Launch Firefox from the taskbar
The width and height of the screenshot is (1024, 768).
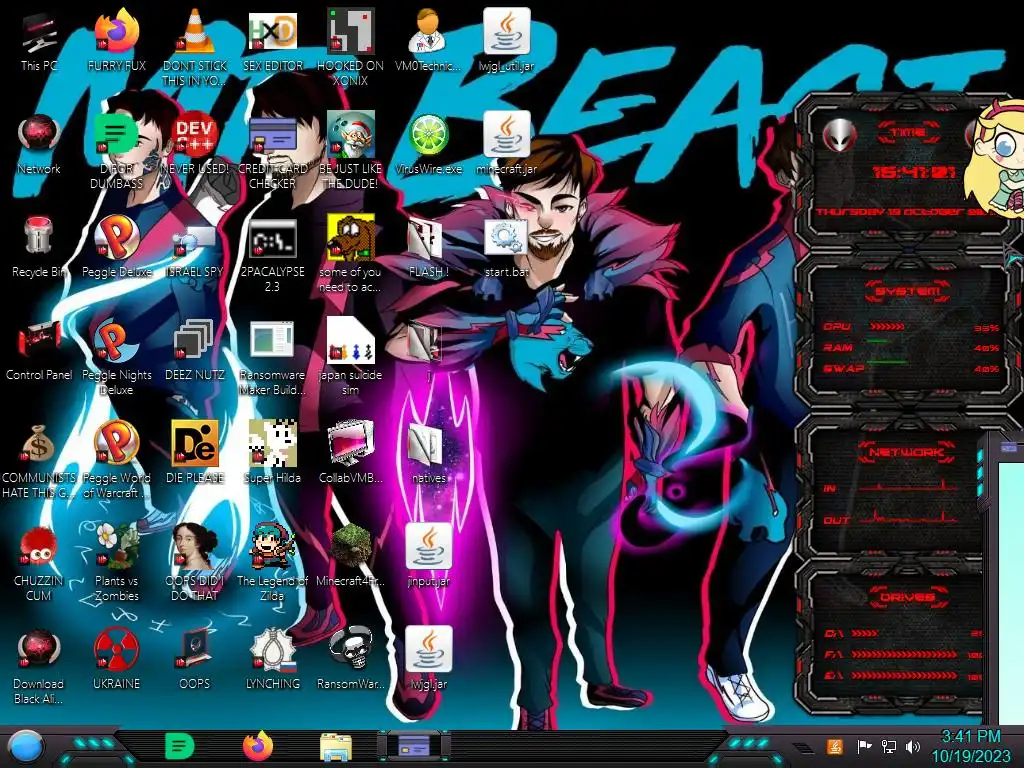point(258,746)
